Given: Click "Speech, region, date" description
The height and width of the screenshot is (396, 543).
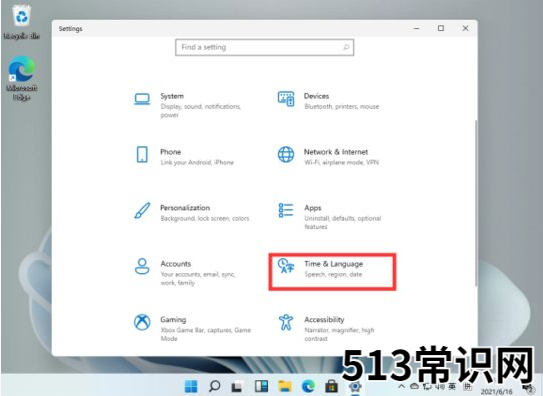Looking at the screenshot, I should [x=333, y=274].
